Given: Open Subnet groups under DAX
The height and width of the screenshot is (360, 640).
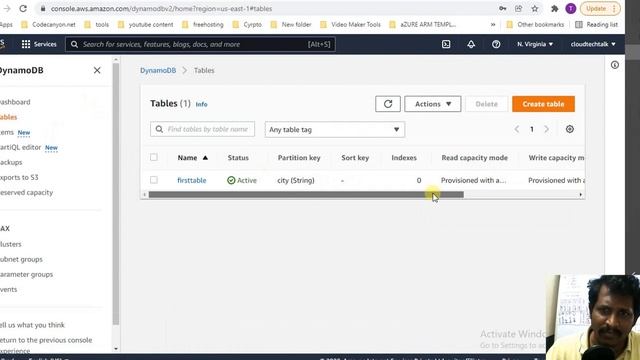Looking at the screenshot, I should (21, 259).
